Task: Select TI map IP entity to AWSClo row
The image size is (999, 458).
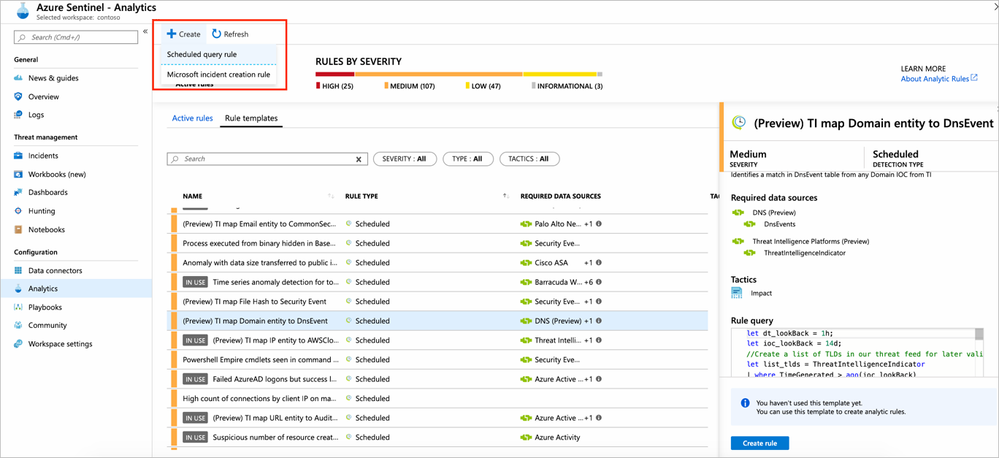Action: click(437, 340)
